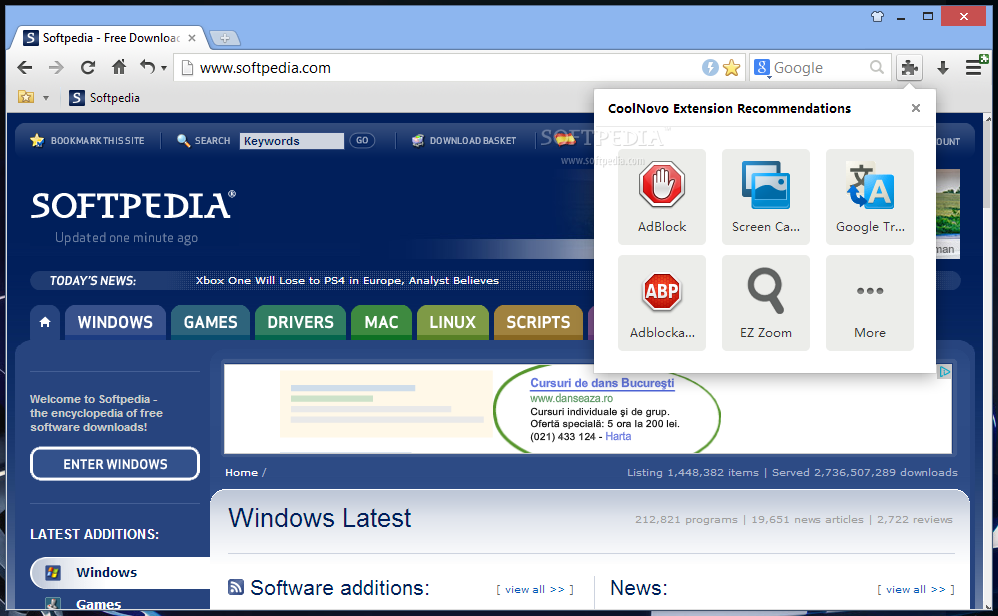Open the Google search engine selector
The height and width of the screenshot is (616, 998).
click(762, 67)
